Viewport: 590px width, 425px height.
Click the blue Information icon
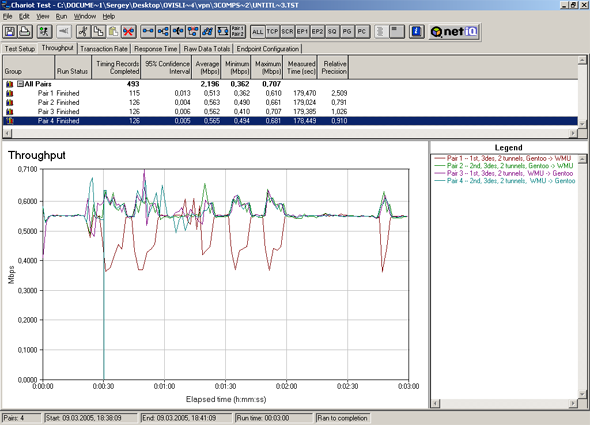(x=417, y=32)
